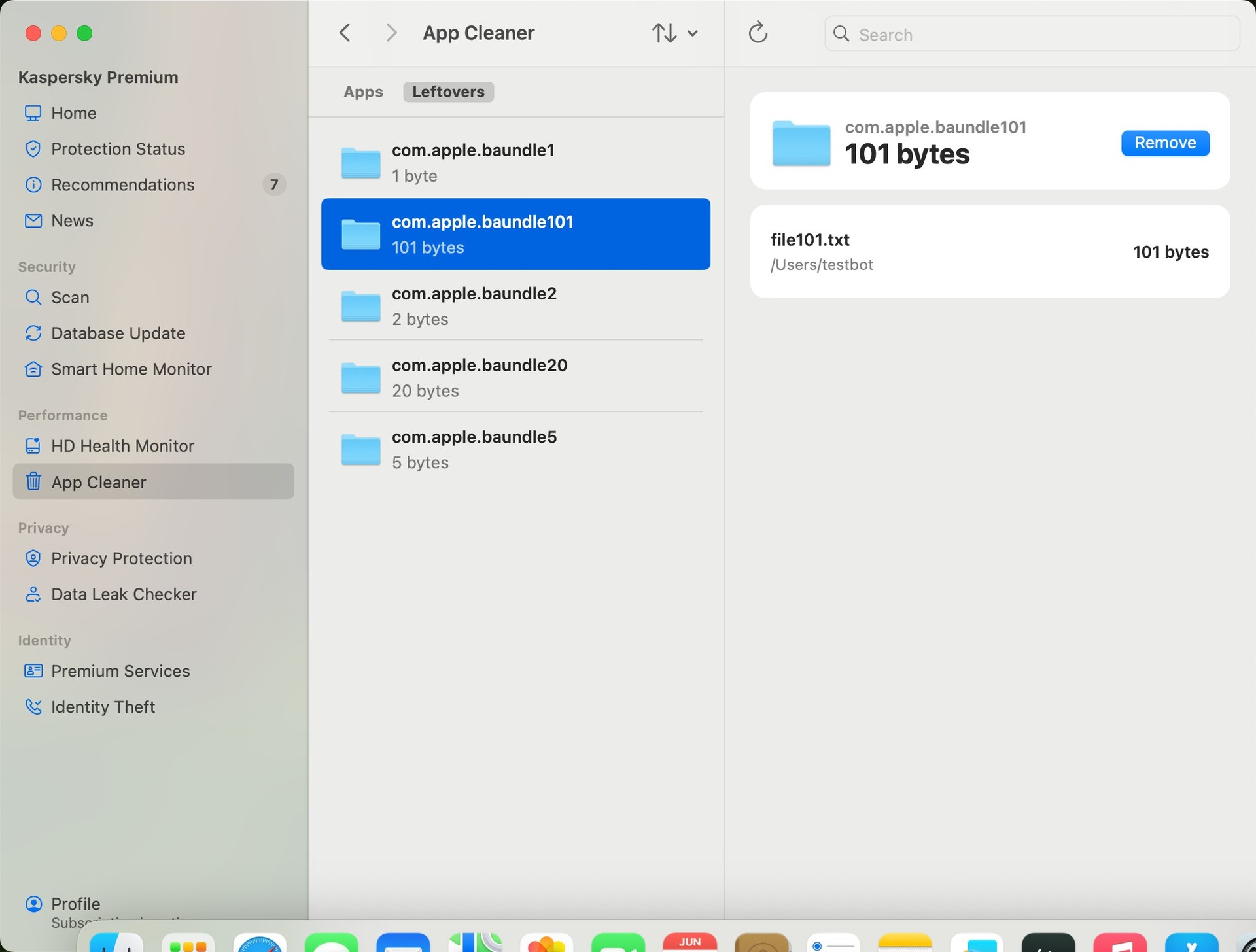Select App Cleaner in the sidebar
The height and width of the screenshot is (952, 1256).
tap(153, 482)
